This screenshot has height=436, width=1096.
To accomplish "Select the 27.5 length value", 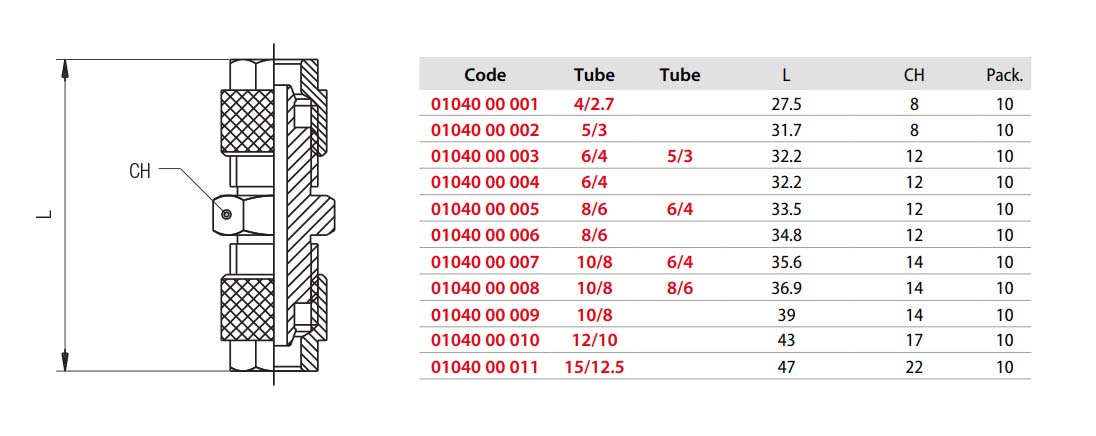I will [786, 105].
